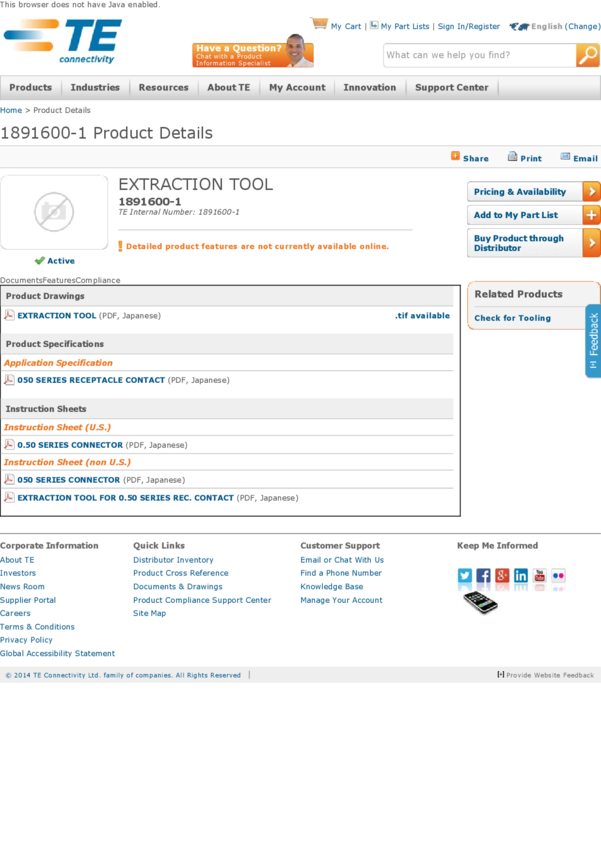Open the YouTube social icon
The image size is (601, 850).
point(540,575)
